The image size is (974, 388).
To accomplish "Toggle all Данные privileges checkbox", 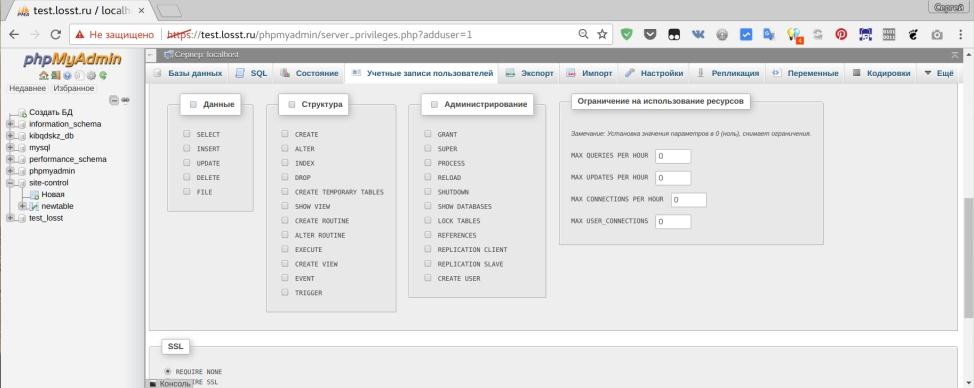I will (x=193, y=104).
